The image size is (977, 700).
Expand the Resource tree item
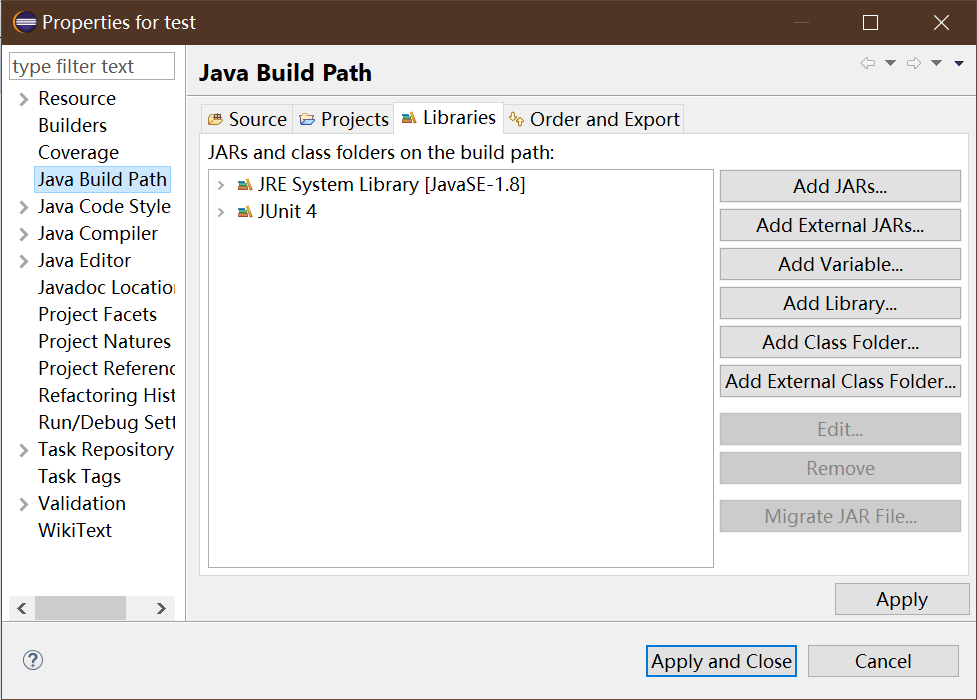(x=24, y=99)
